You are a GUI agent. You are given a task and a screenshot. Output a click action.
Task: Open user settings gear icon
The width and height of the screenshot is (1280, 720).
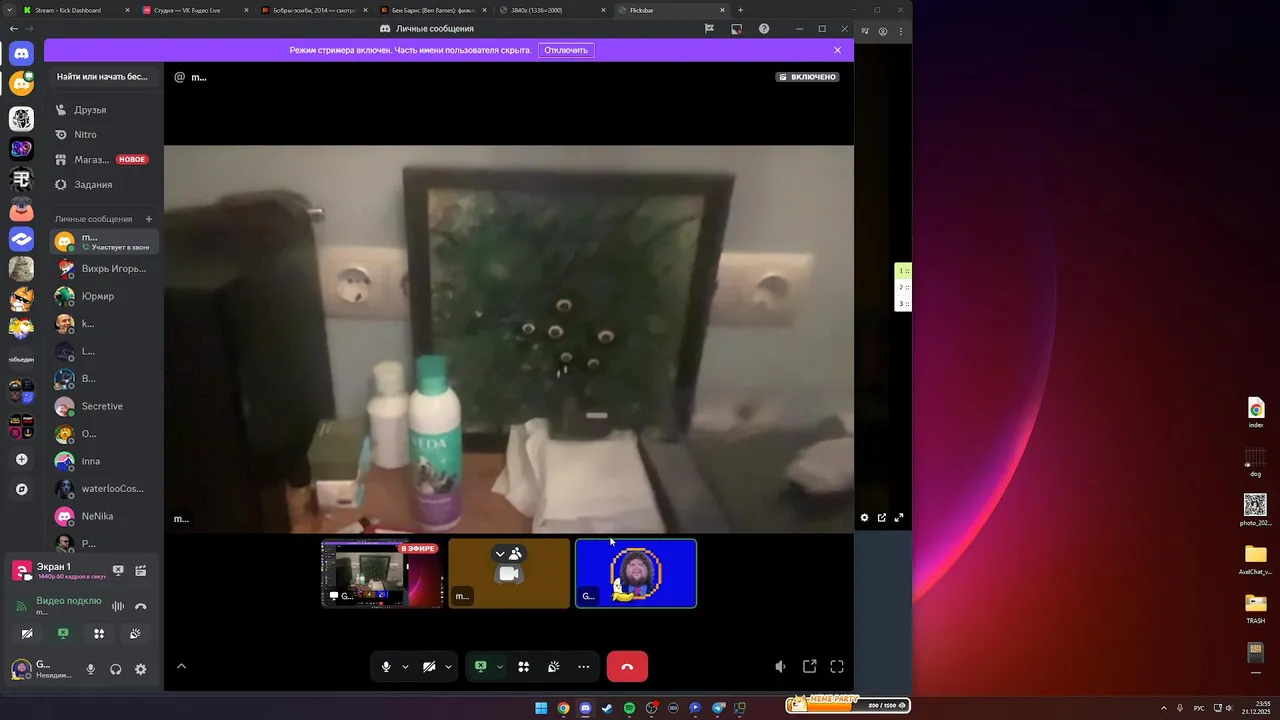point(141,669)
